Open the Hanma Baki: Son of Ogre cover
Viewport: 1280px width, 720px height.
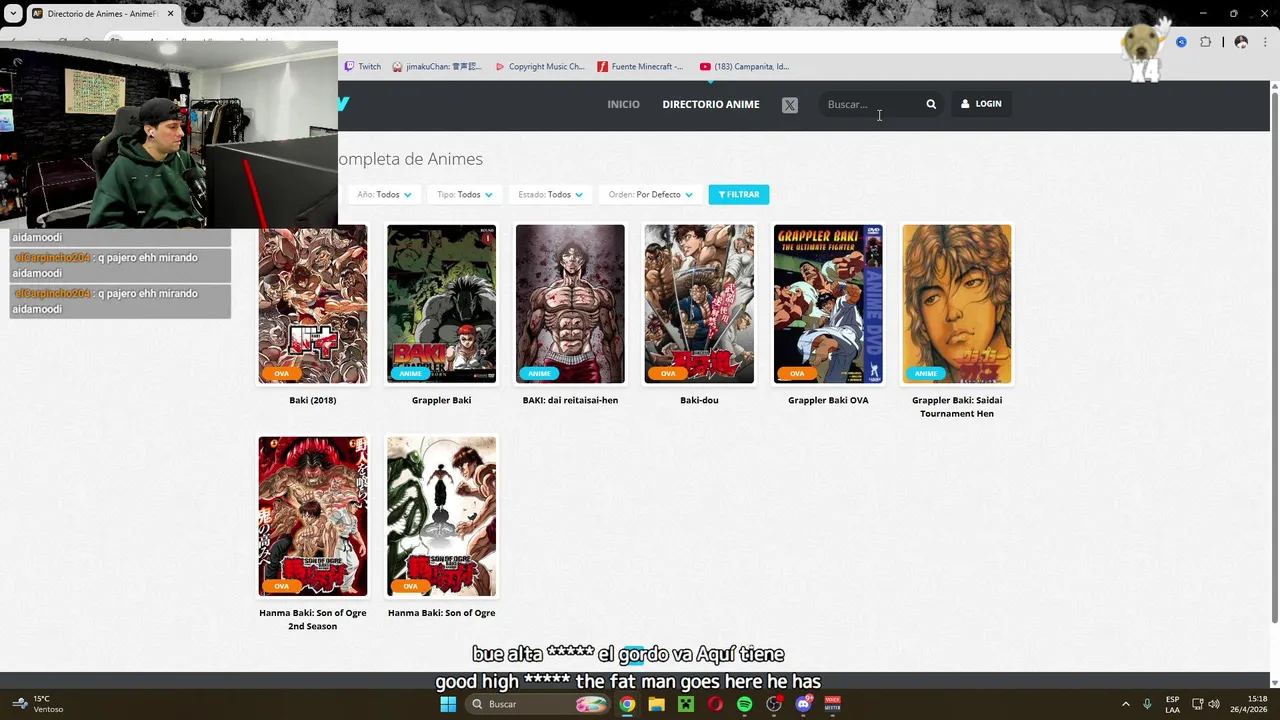(x=441, y=516)
